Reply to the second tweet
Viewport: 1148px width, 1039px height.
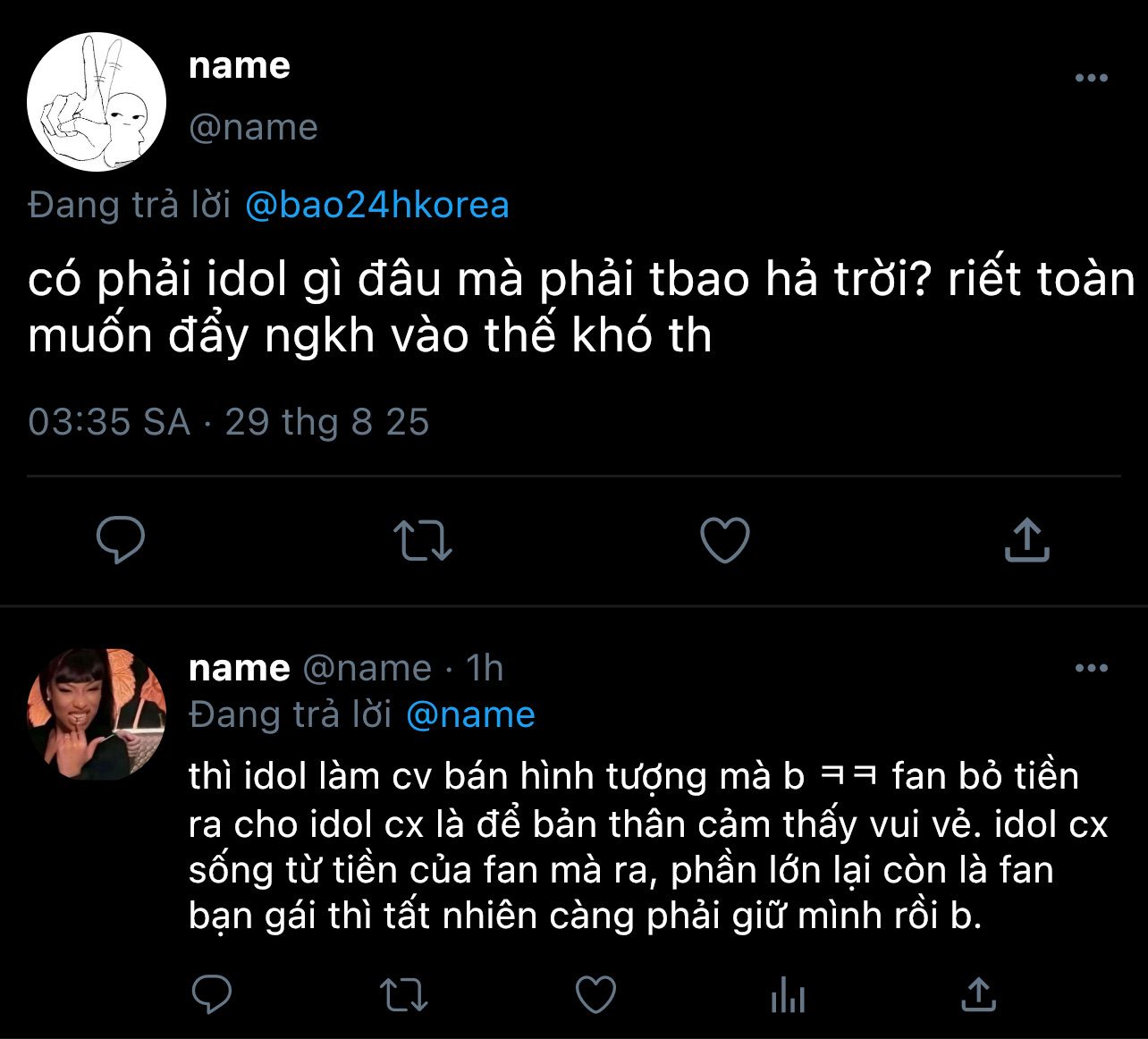[212, 994]
